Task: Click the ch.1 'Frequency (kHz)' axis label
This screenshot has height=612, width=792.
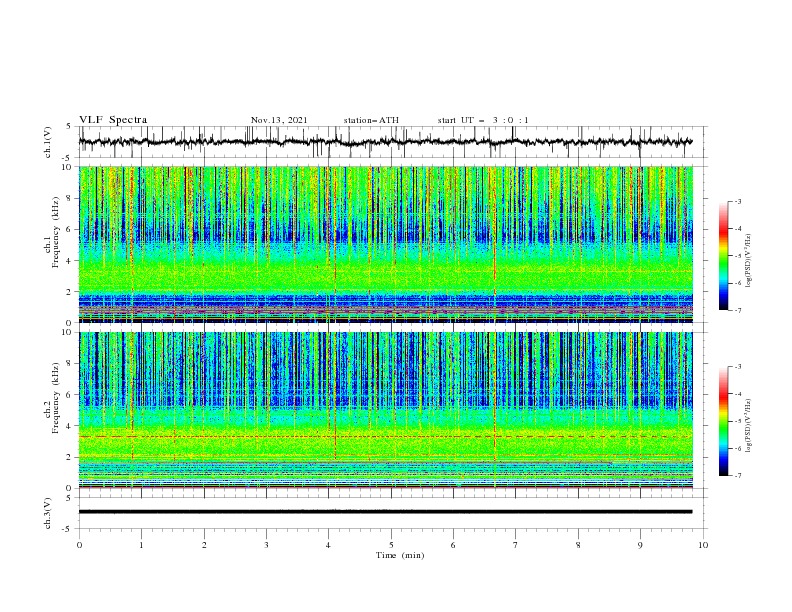Action: [56, 233]
